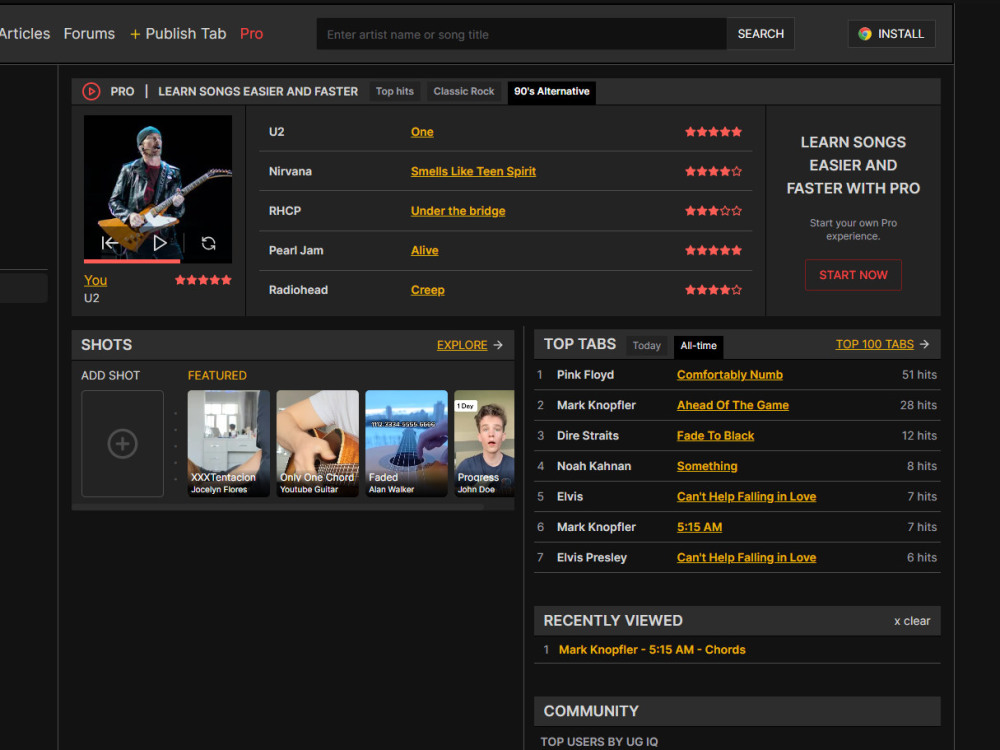Click the star rating for Pearl Jam row
The height and width of the screenshot is (750, 1000).
coord(713,251)
